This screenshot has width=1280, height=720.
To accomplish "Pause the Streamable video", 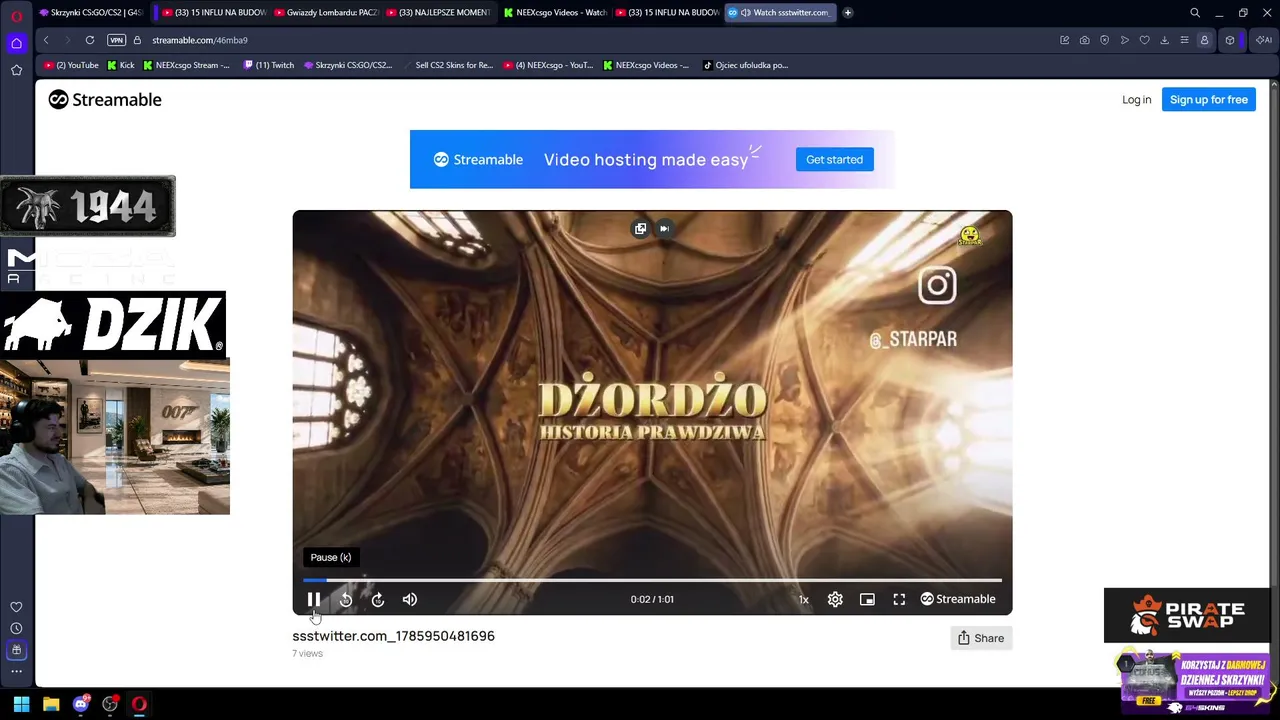I will tap(314, 599).
